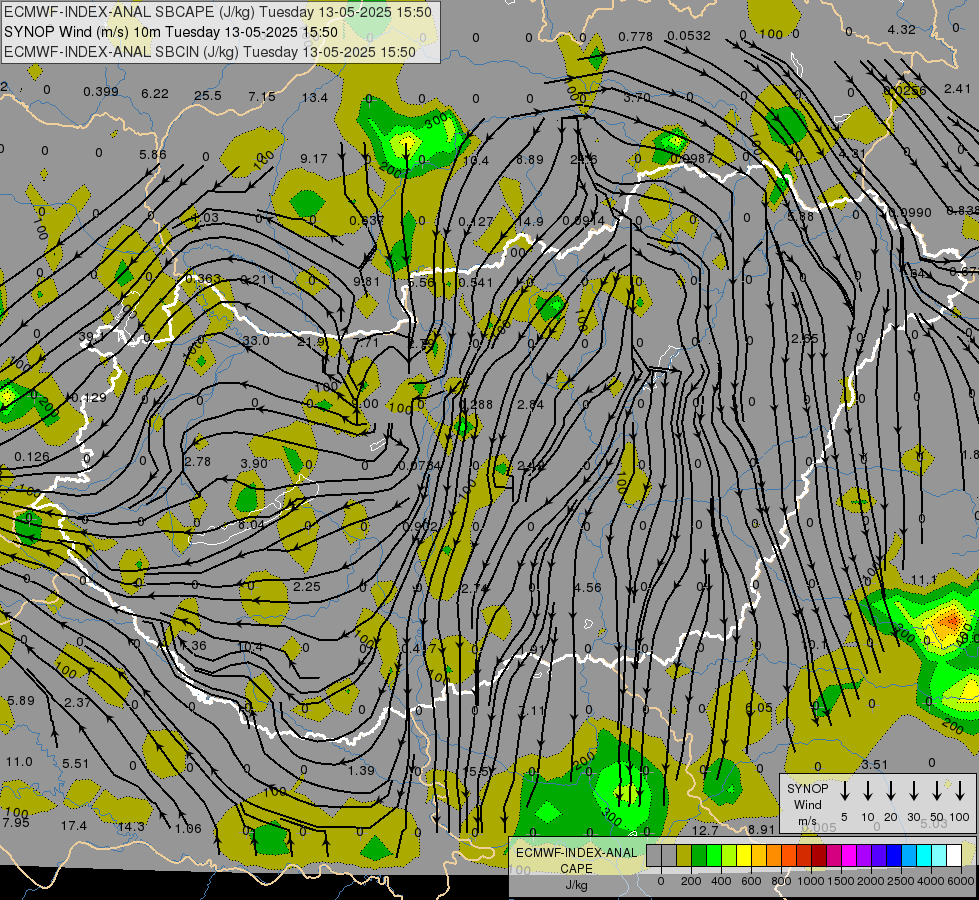This screenshot has height=900, width=979.
Task: Pick the olive swatch in CAPE legend
Action: (684, 856)
